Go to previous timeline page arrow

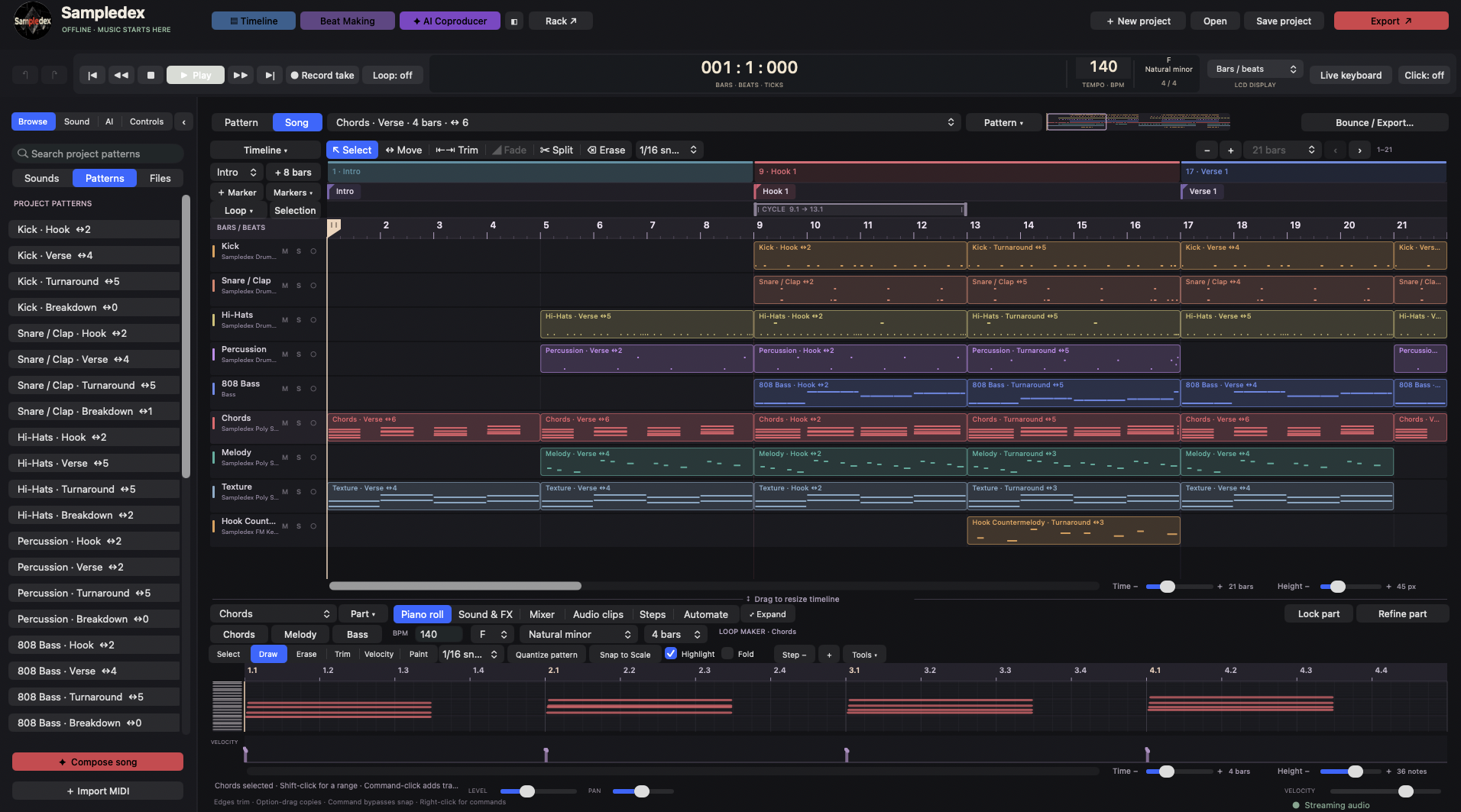click(x=1335, y=150)
